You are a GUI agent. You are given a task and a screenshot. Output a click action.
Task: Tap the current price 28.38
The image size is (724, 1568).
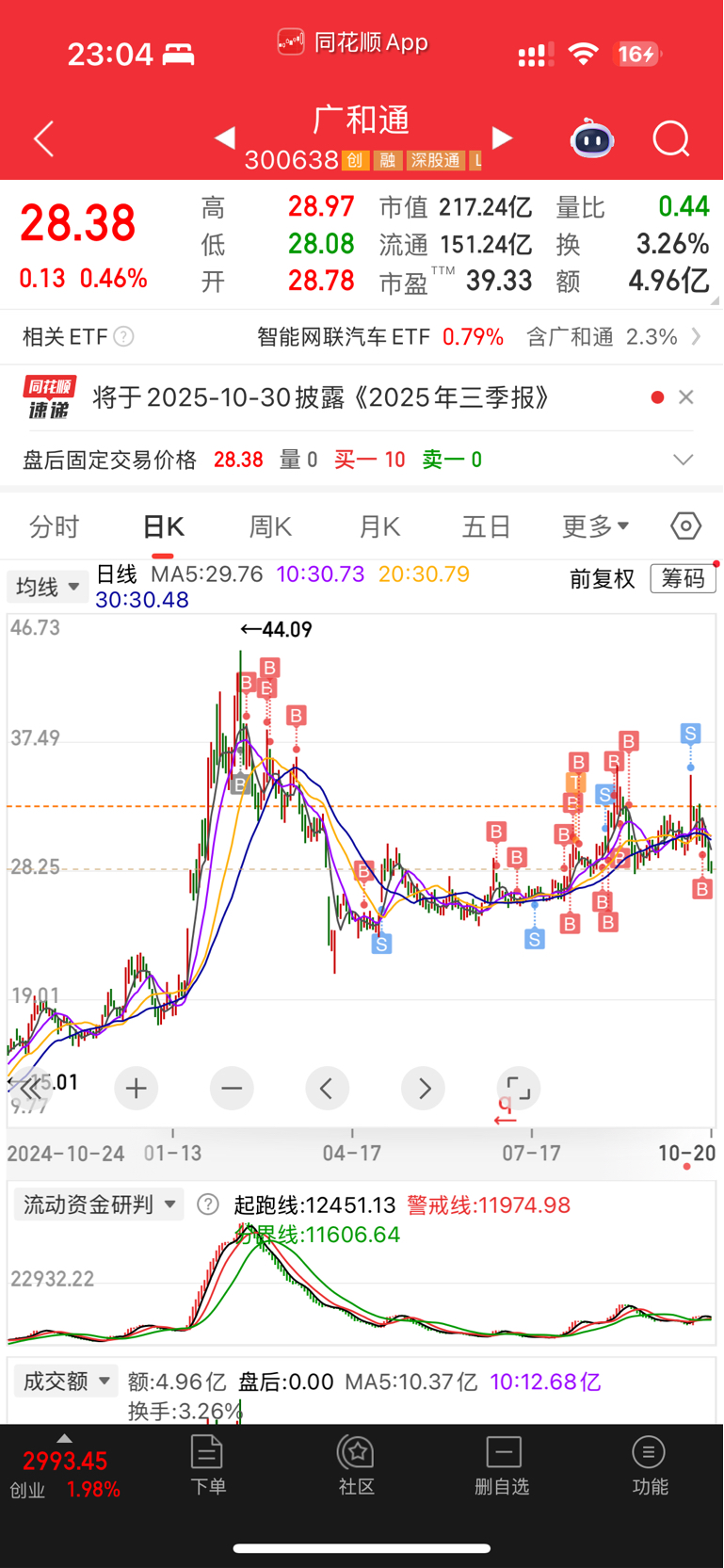coord(78,223)
